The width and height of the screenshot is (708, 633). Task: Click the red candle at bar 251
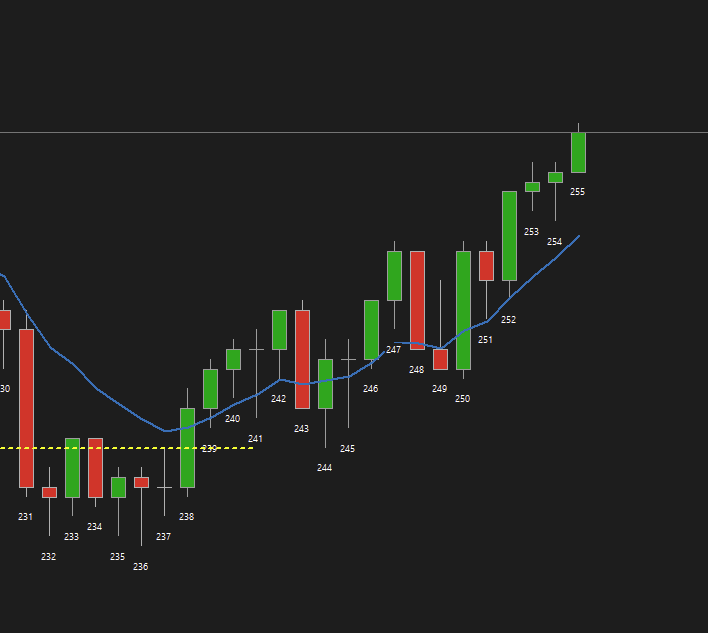(x=486, y=265)
